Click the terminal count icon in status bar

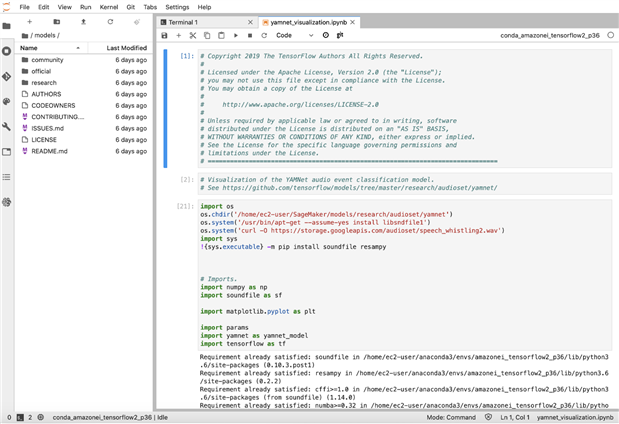(20, 417)
